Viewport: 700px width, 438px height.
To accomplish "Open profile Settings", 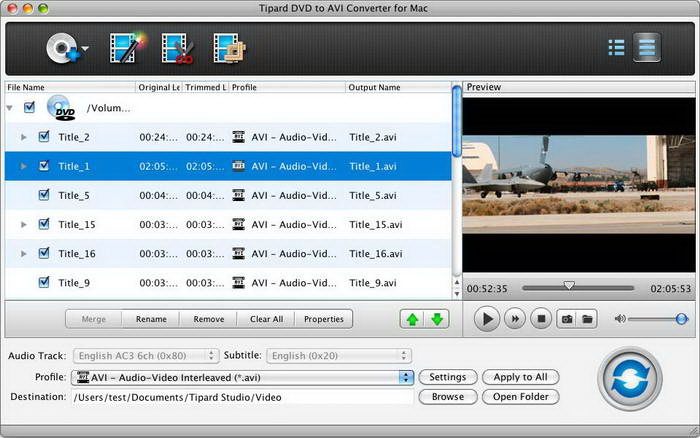I will (448, 377).
